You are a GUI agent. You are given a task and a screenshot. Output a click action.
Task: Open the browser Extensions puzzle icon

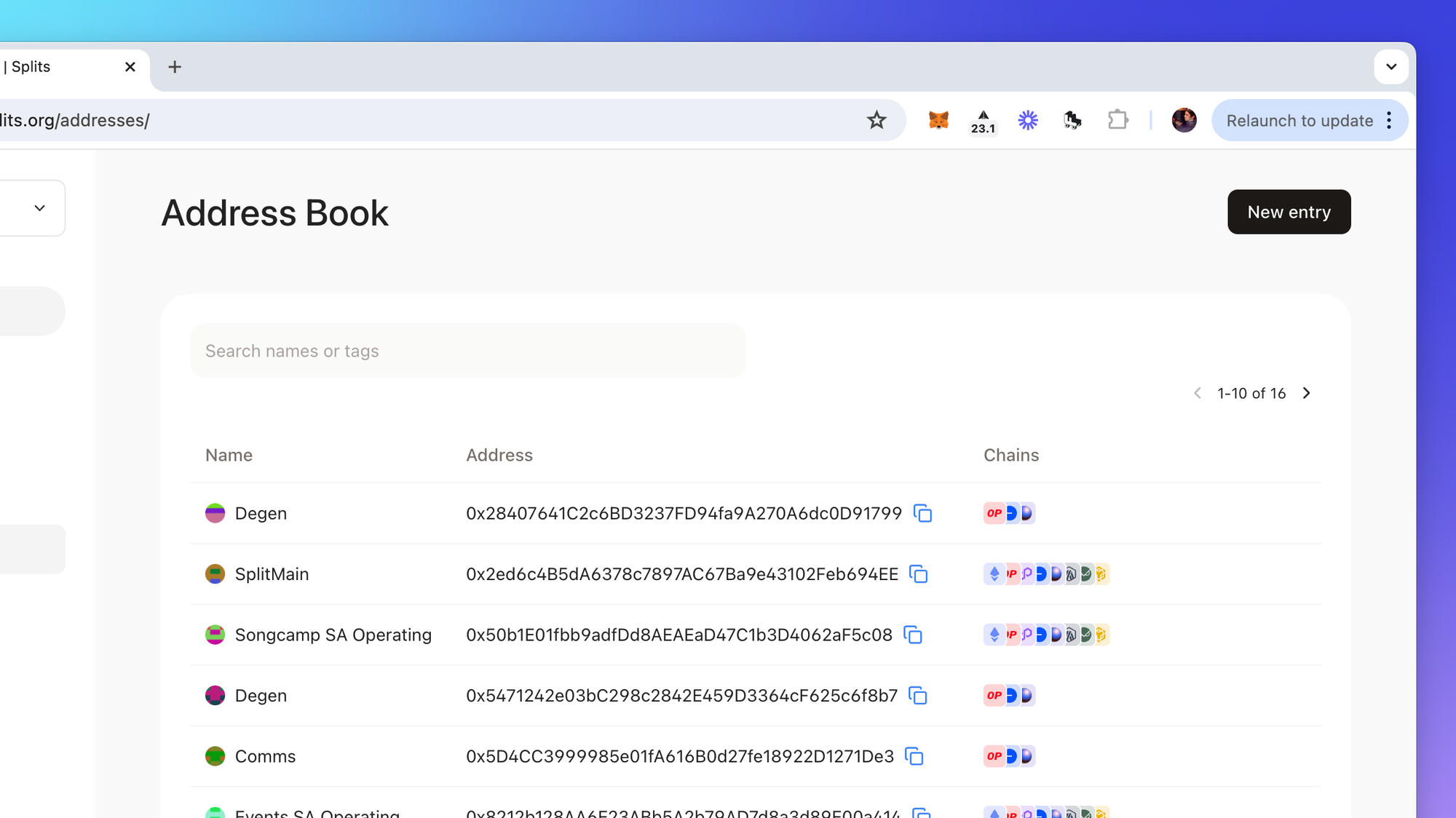(1117, 120)
